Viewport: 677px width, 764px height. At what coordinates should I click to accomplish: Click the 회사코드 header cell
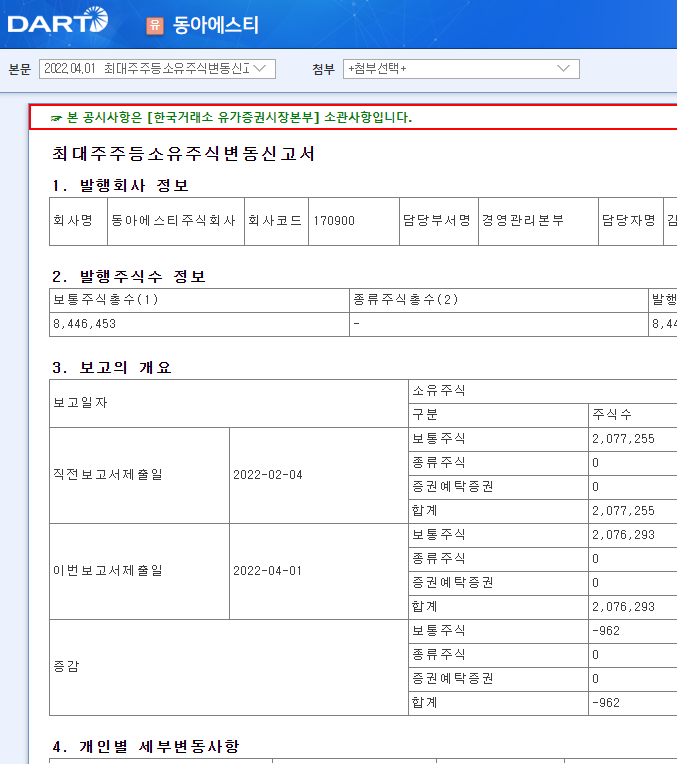(x=276, y=221)
